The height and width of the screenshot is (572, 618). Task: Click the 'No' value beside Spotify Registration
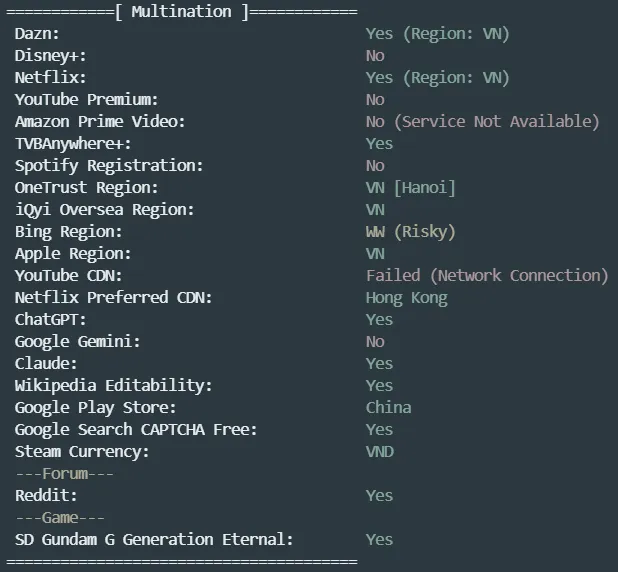tap(375, 166)
